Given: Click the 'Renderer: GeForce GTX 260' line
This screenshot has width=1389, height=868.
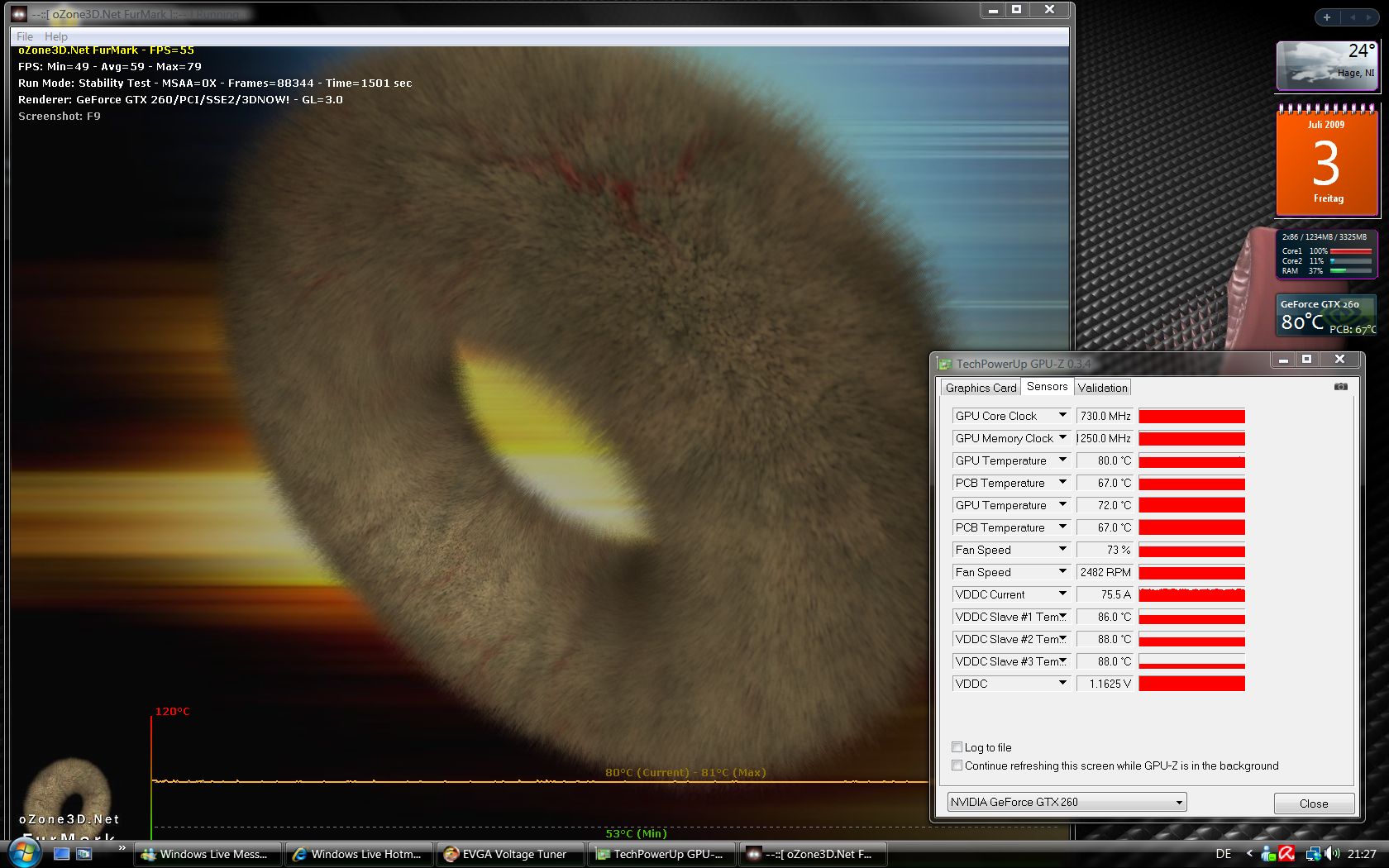Looking at the screenshot, I should pyautogui.click(x=180, y=100).
